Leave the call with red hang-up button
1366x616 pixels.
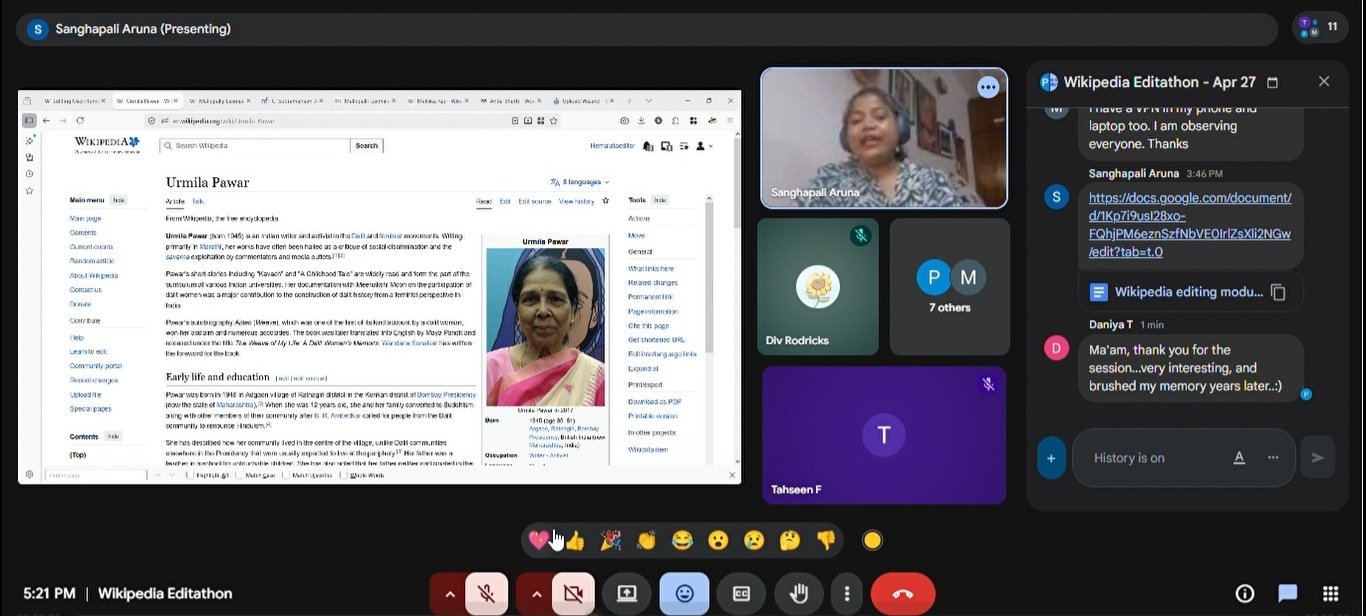(903, 593)
